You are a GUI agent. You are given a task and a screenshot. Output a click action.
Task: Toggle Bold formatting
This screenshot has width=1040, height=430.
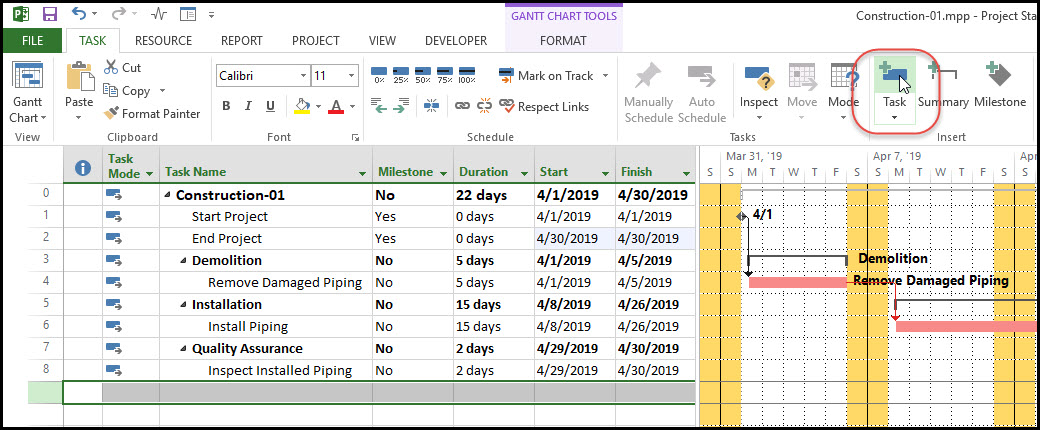226,107
